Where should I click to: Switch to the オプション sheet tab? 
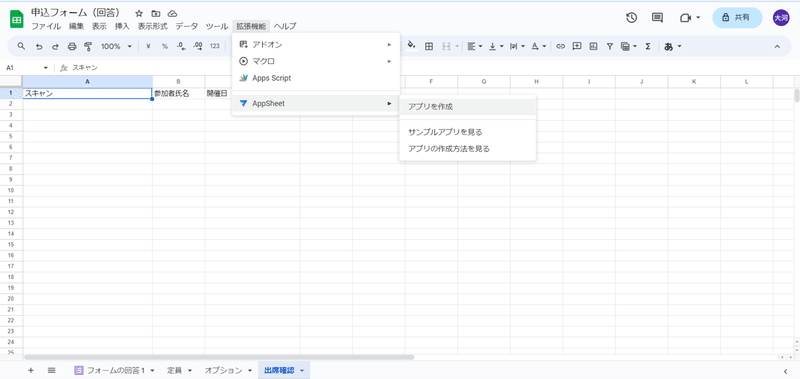(x=223, y=370)
